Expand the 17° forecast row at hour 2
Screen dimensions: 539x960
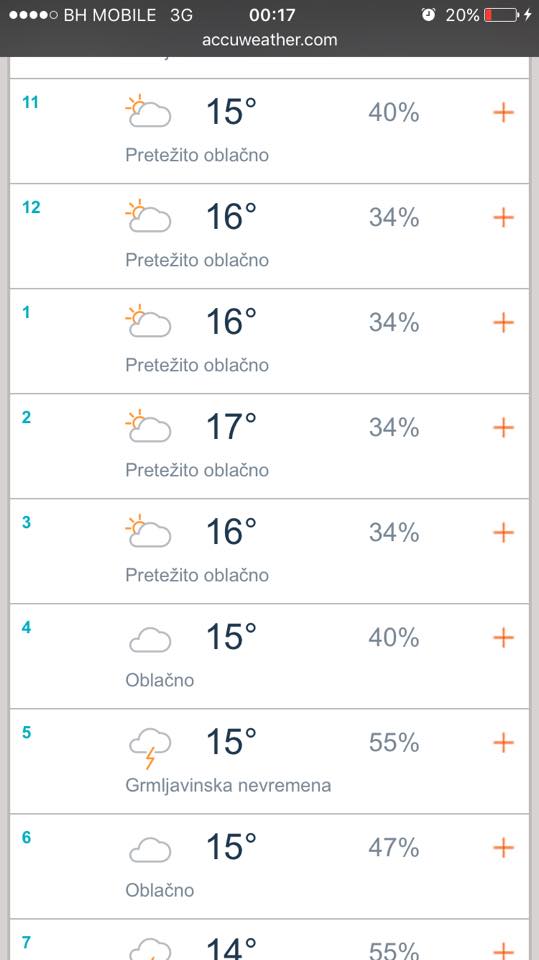(x=503, y=427)
